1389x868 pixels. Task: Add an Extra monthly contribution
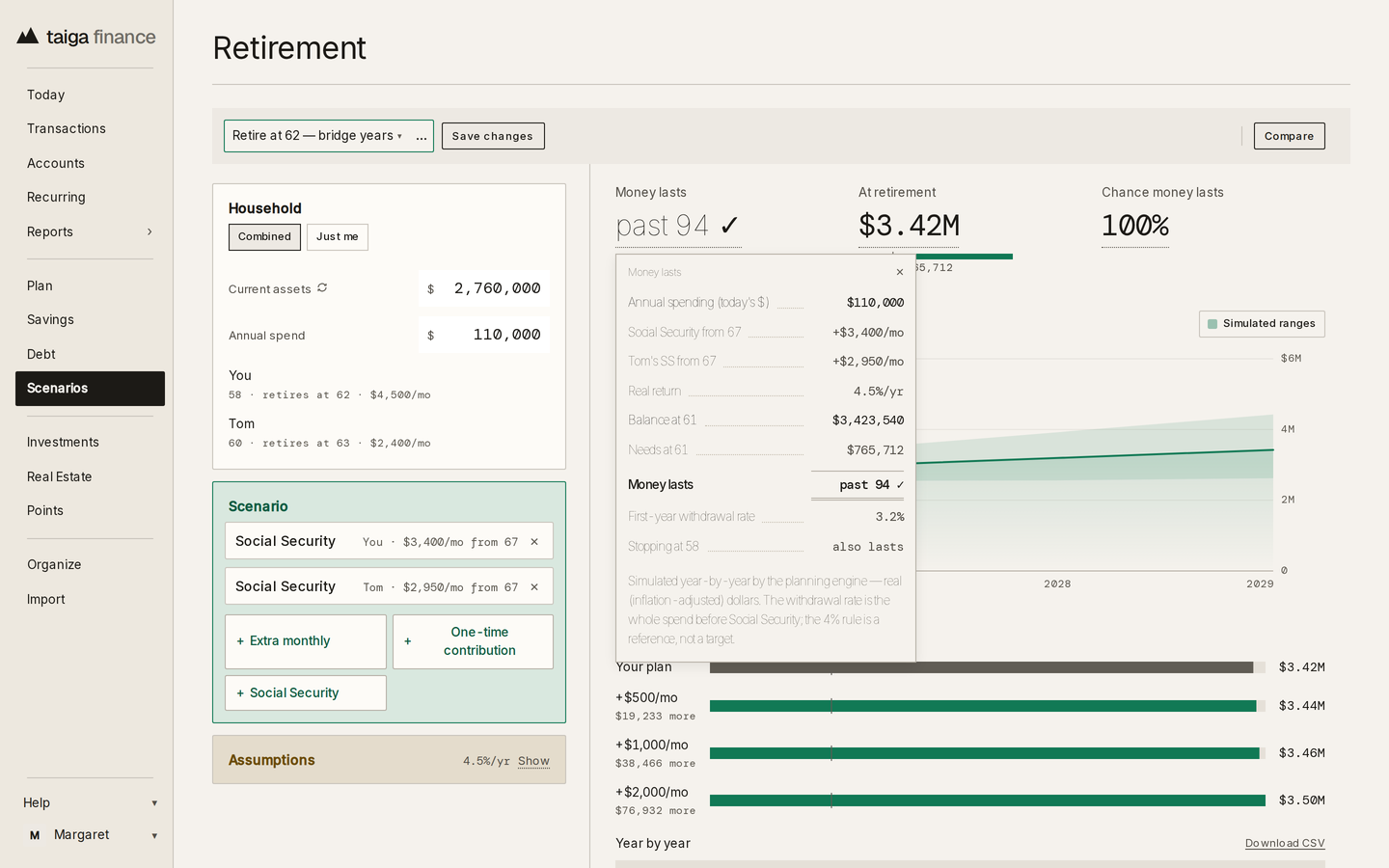coord(306,641)
